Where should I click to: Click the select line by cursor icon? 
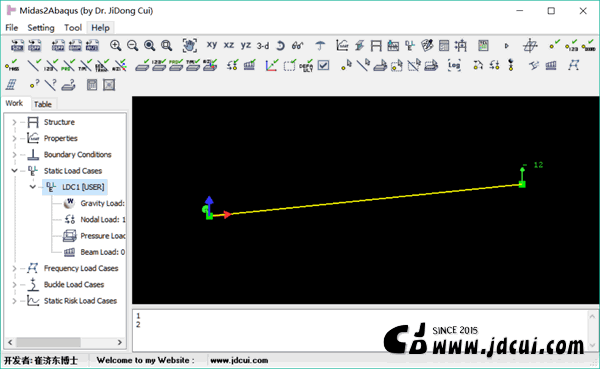[363, 65]
